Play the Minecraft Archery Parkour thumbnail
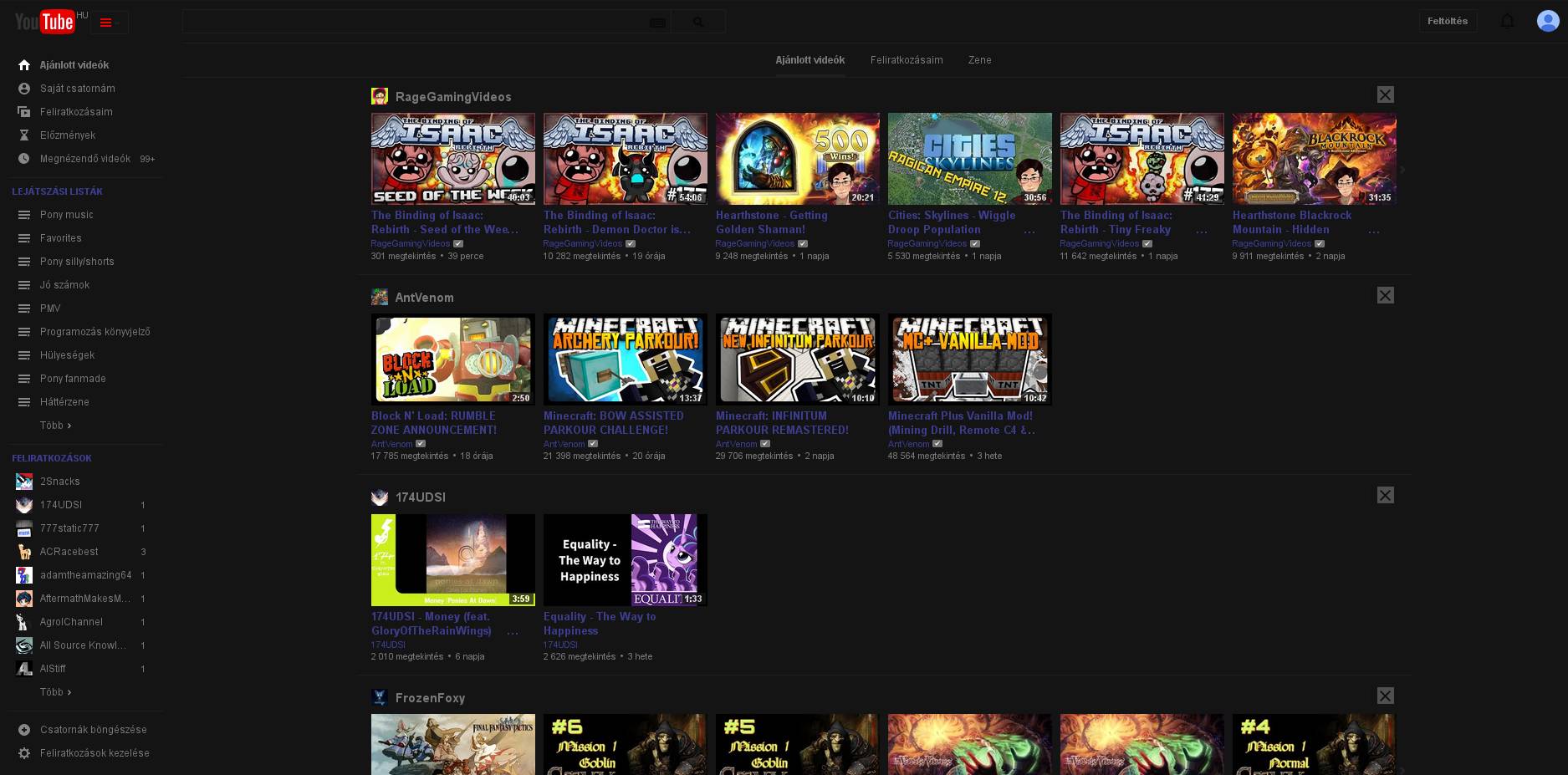Viewport: 1568px width, 775px height. [626, 359]
